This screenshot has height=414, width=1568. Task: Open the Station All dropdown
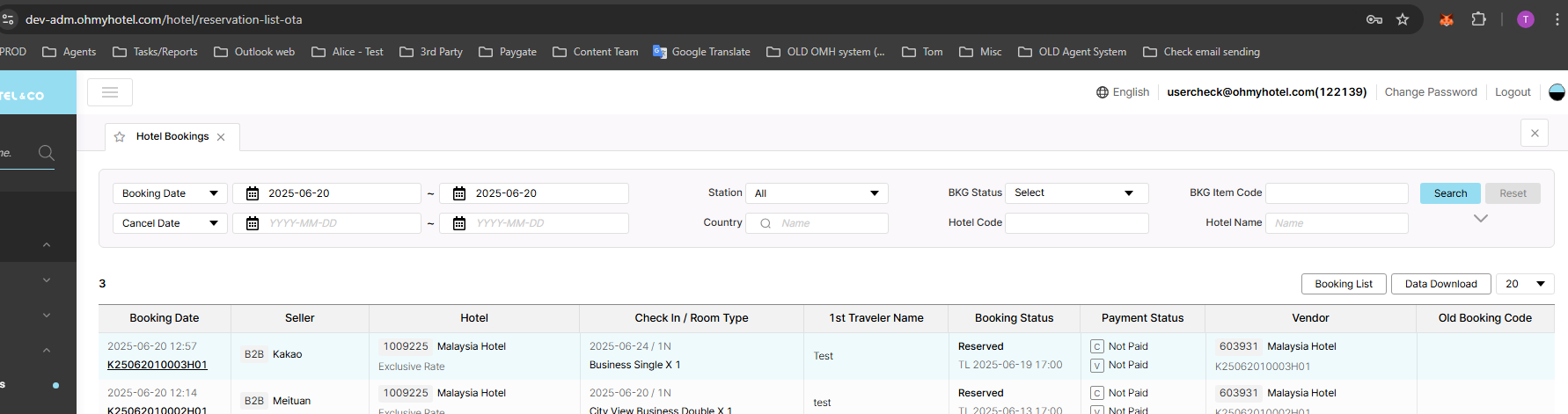pos(816,193)
